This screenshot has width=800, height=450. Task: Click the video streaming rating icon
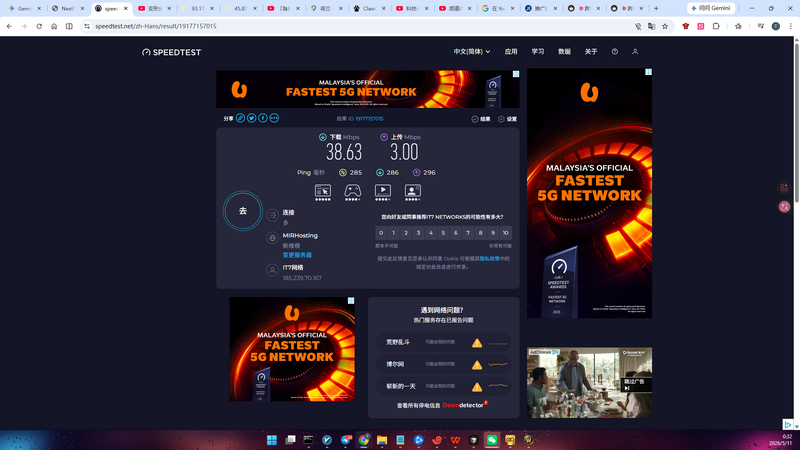click(383, 191)
